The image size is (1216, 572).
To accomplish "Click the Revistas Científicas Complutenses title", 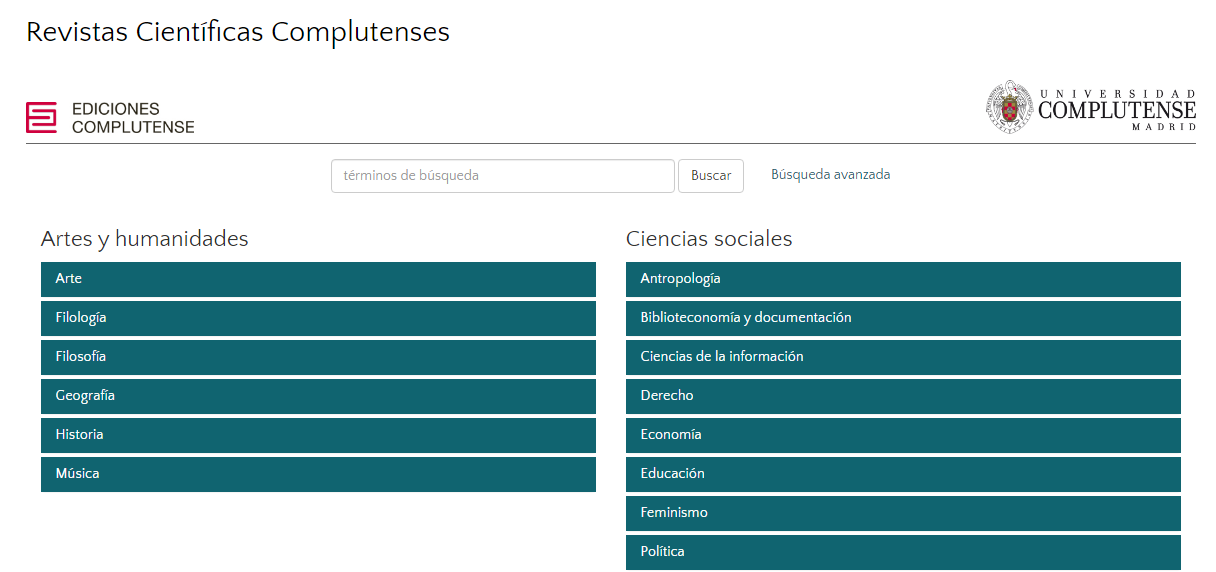I will click(238, 32).
